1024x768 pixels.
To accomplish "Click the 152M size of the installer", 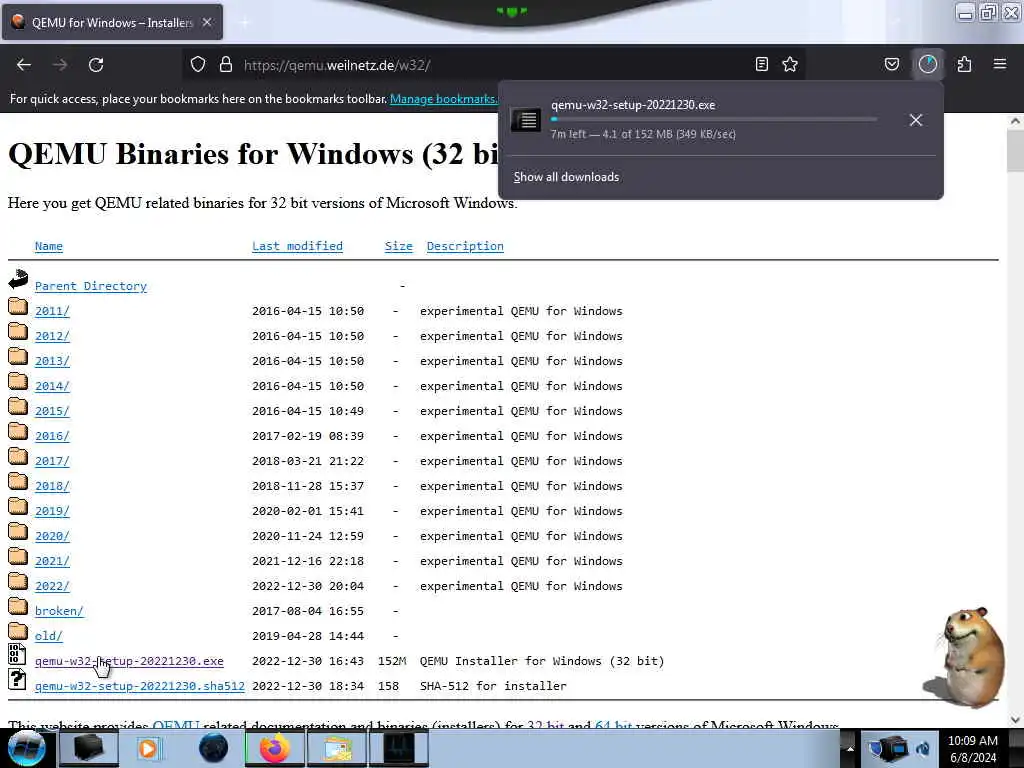I will (392, 661).
